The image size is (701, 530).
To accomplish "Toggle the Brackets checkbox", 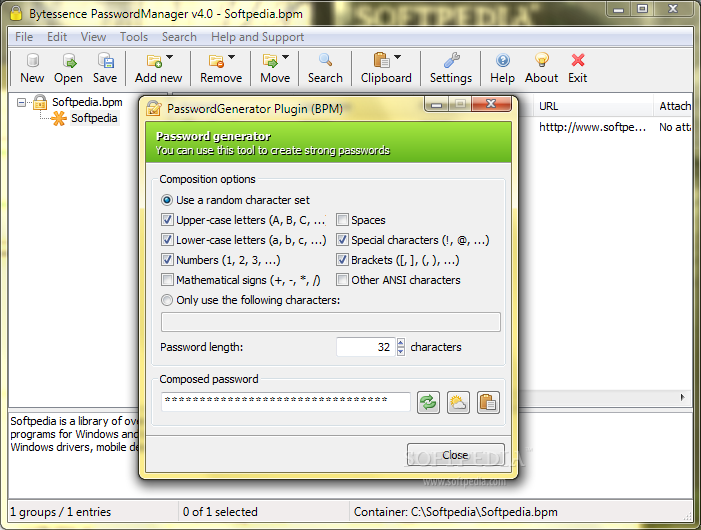I will [x=342, y=260].
